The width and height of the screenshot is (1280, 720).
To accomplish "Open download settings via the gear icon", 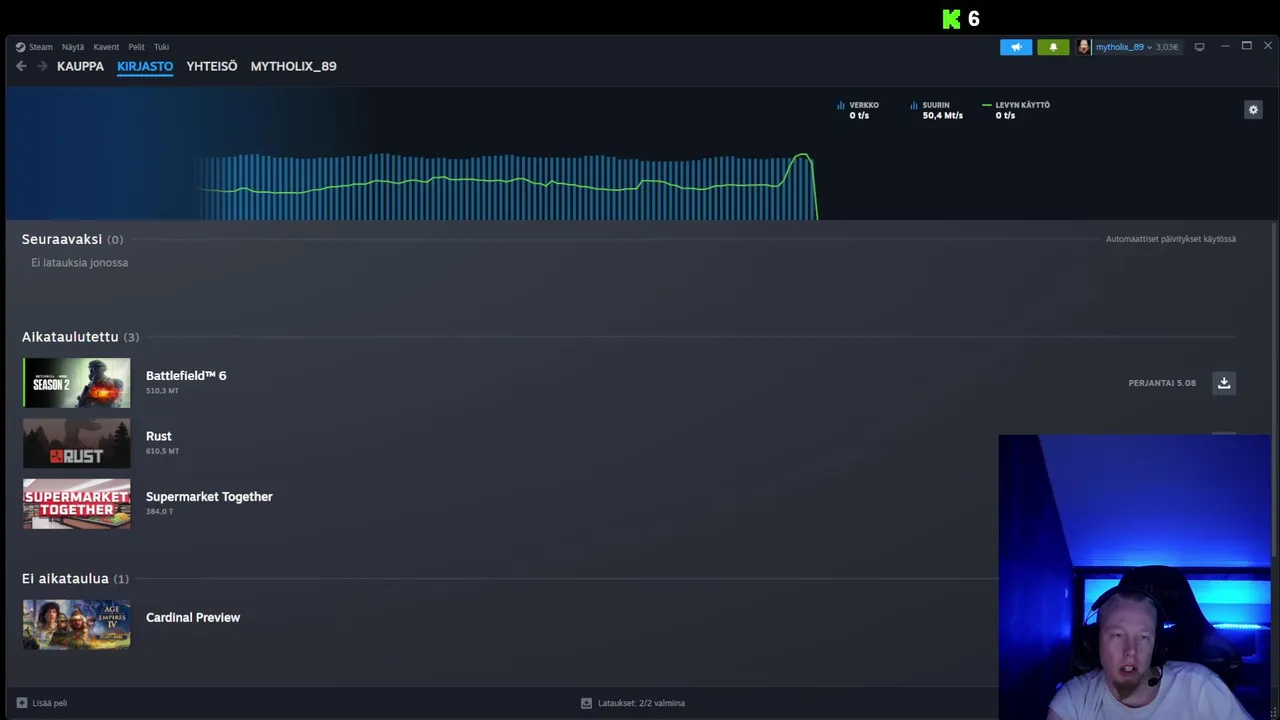I will click(1253, 110).
